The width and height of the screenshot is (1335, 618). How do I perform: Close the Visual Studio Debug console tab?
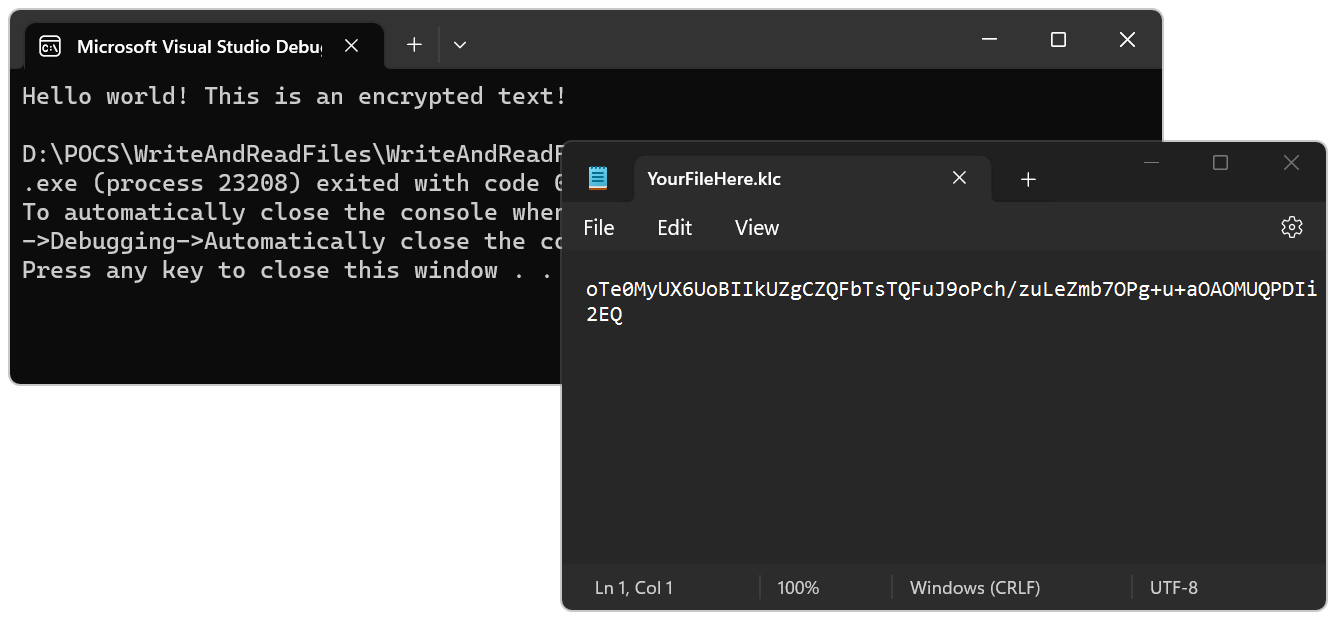(x=351, y=45)
